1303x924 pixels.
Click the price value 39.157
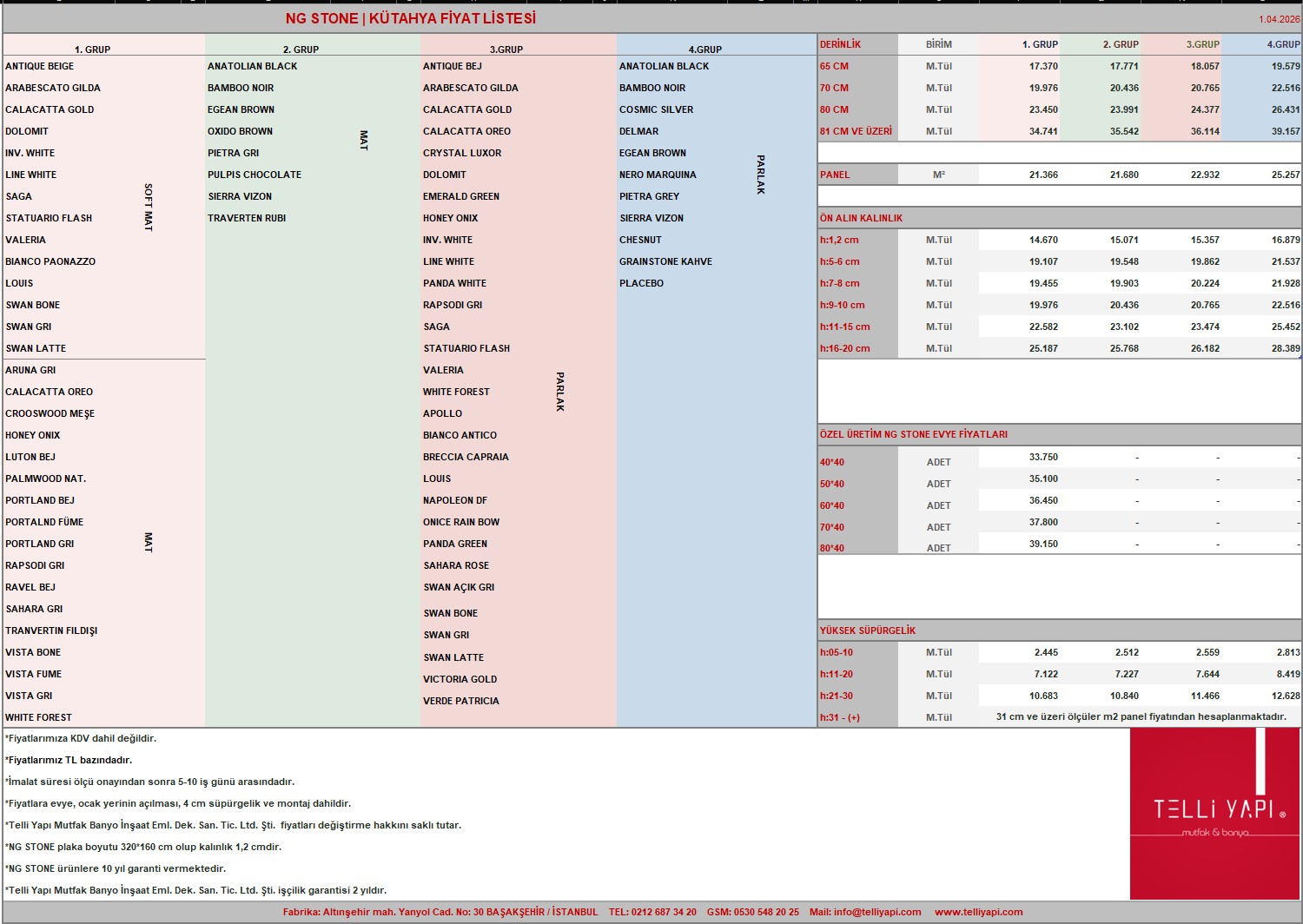(1286, 131)
